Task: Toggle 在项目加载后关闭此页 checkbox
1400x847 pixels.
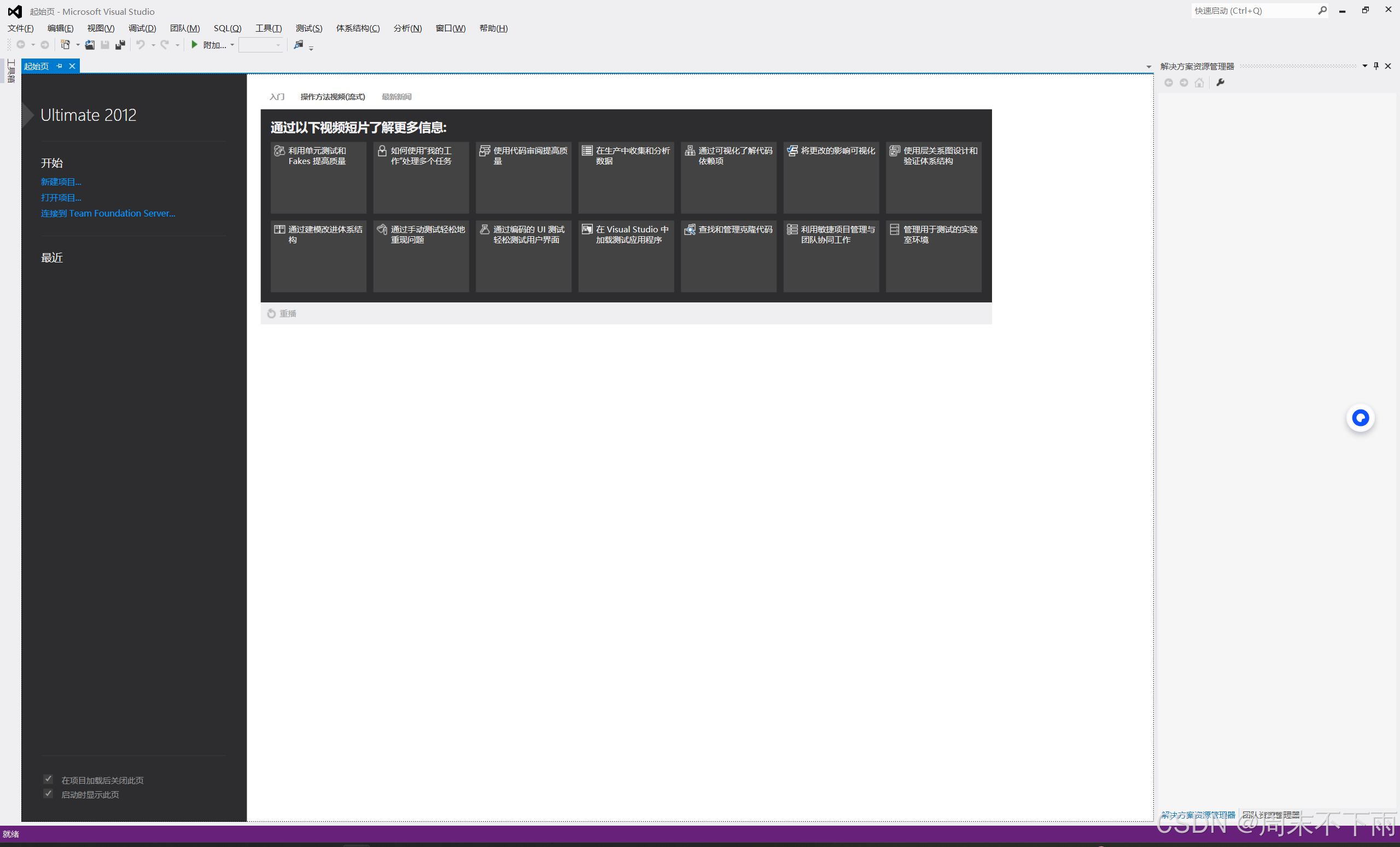Action: click(48, 779)
